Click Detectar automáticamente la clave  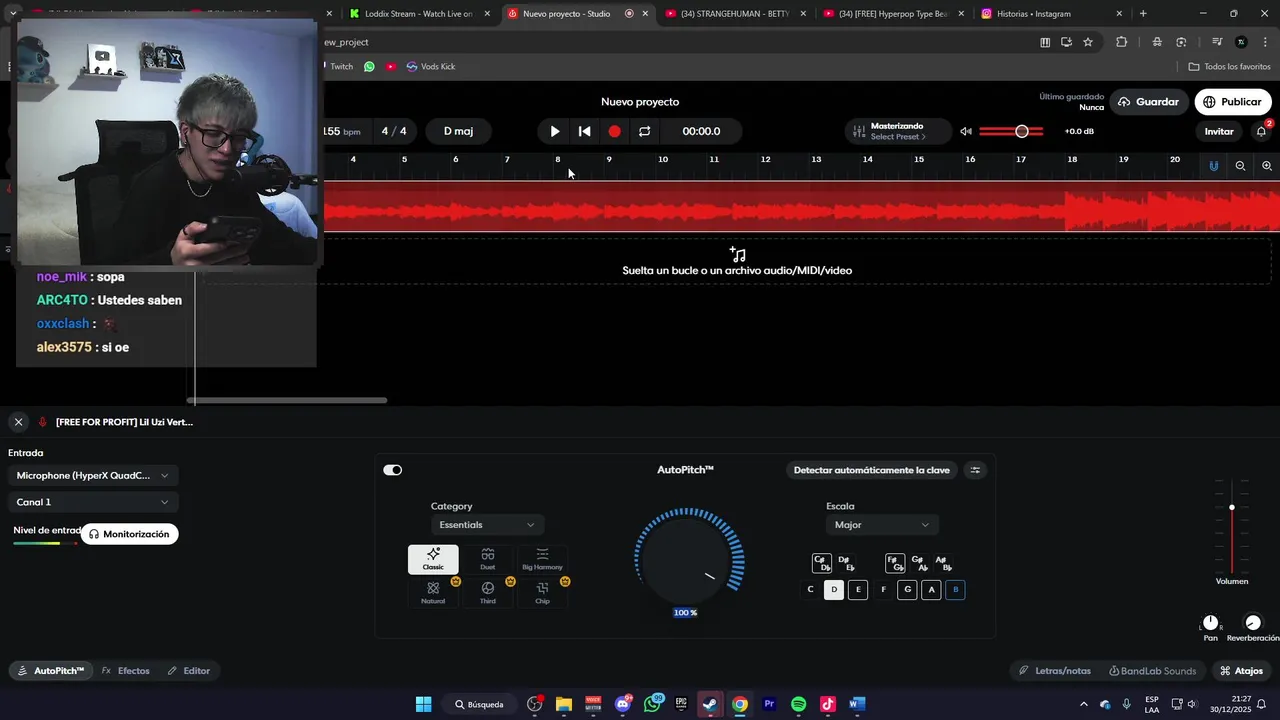(x=871, y=470)
